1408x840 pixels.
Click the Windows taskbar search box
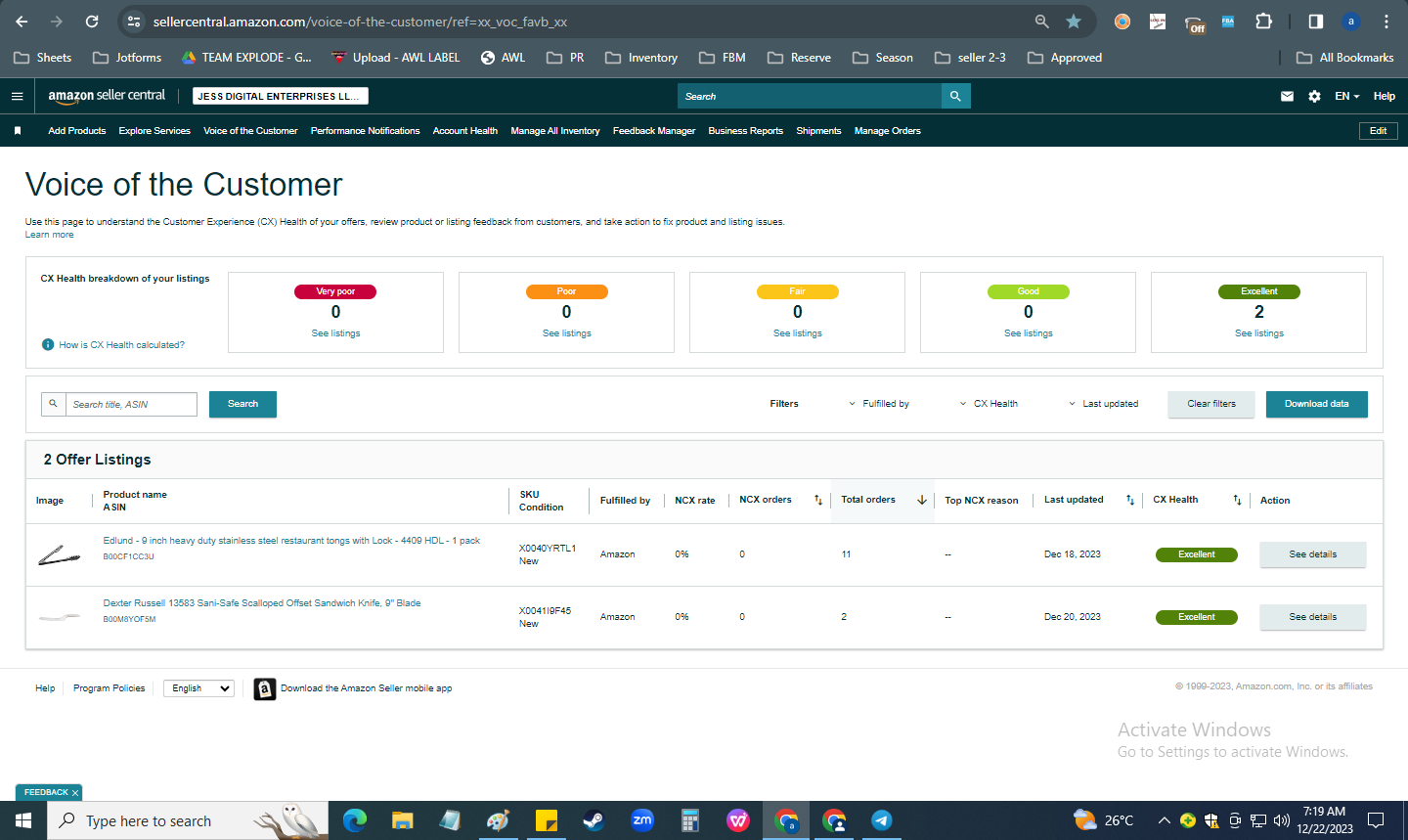[188, 820]
